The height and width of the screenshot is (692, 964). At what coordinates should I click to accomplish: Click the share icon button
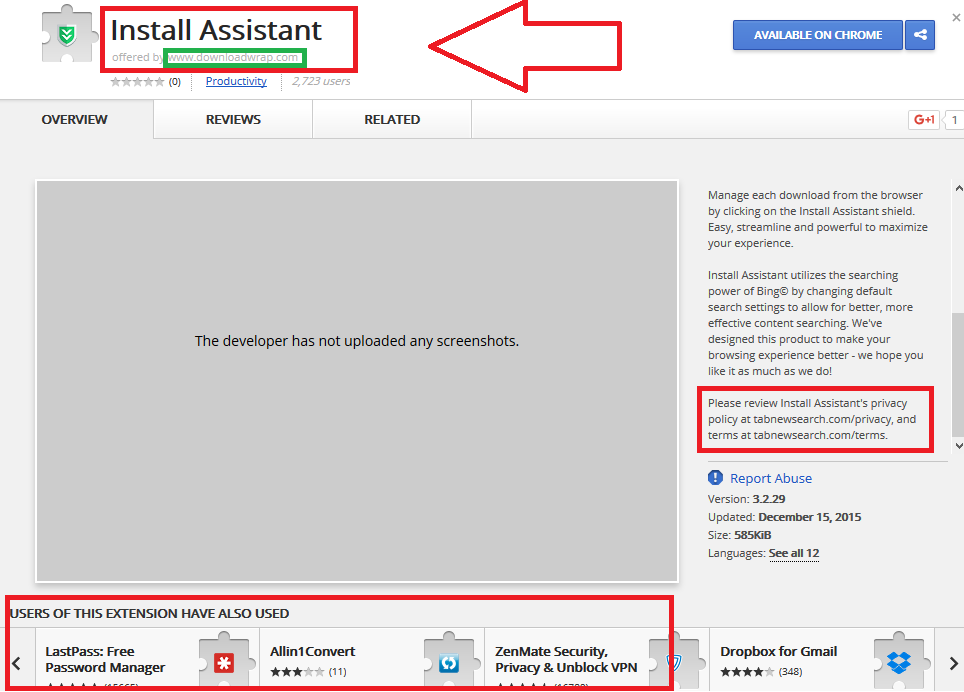(x=920, y=35)
